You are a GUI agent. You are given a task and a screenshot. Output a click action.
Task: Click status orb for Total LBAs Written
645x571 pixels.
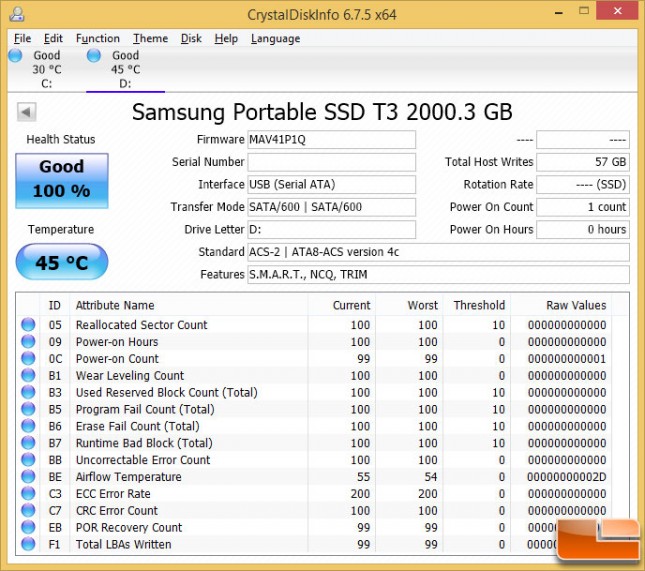click(x=28, y=544)
